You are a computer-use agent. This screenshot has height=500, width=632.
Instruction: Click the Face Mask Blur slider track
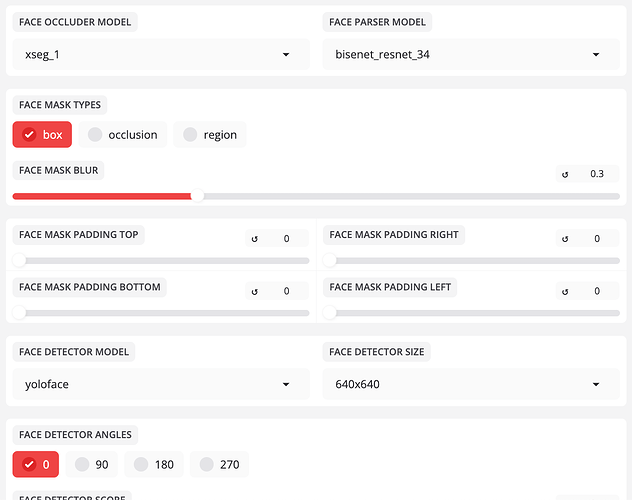coord(400,196)
